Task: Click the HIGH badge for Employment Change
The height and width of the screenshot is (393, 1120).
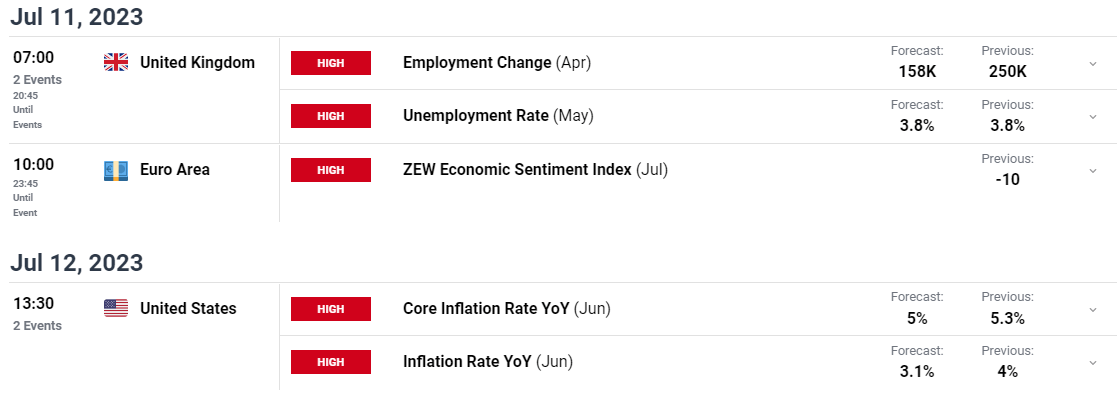Action: [x=331, y=63]
